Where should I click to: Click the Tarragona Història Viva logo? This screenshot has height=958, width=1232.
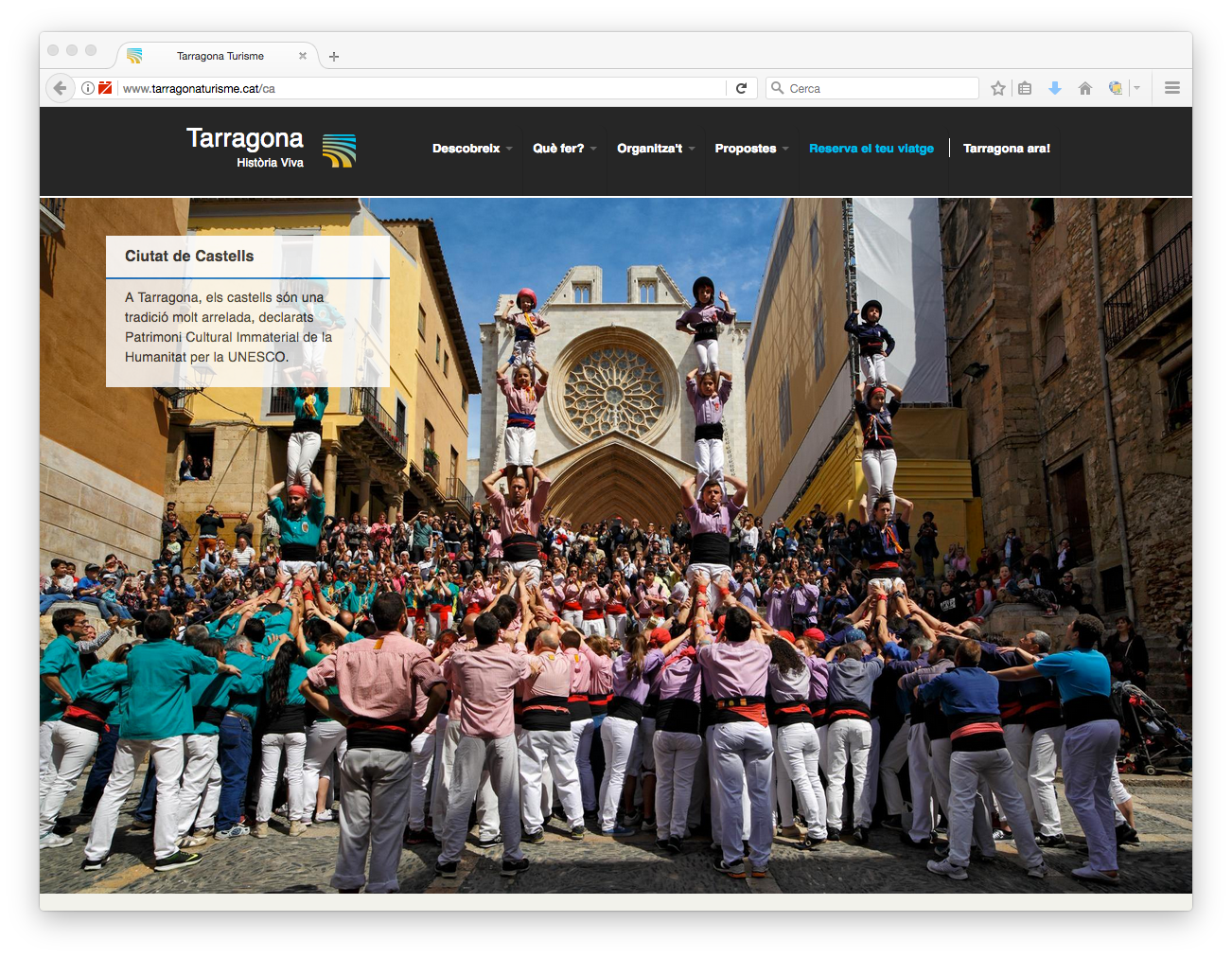point(271,148)
